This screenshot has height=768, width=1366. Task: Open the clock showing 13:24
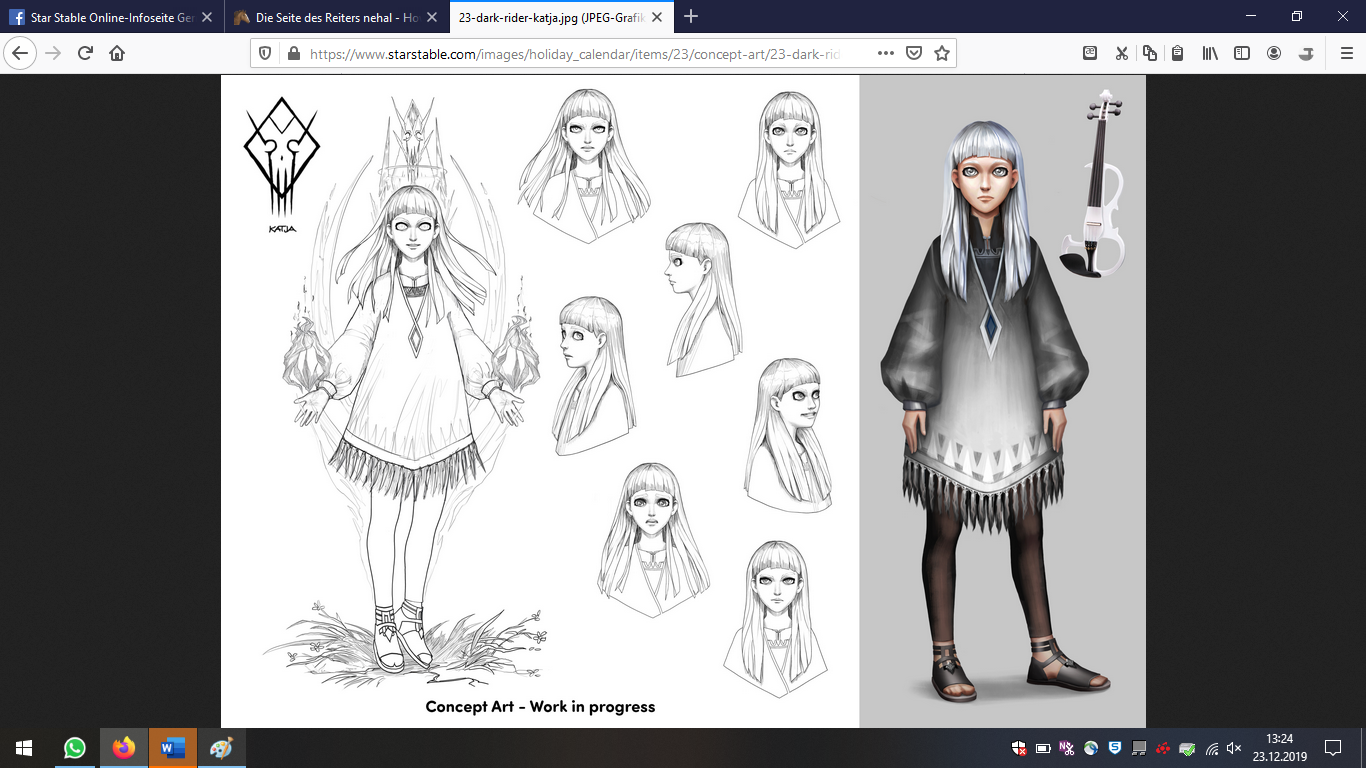[x=1280, y=748]
